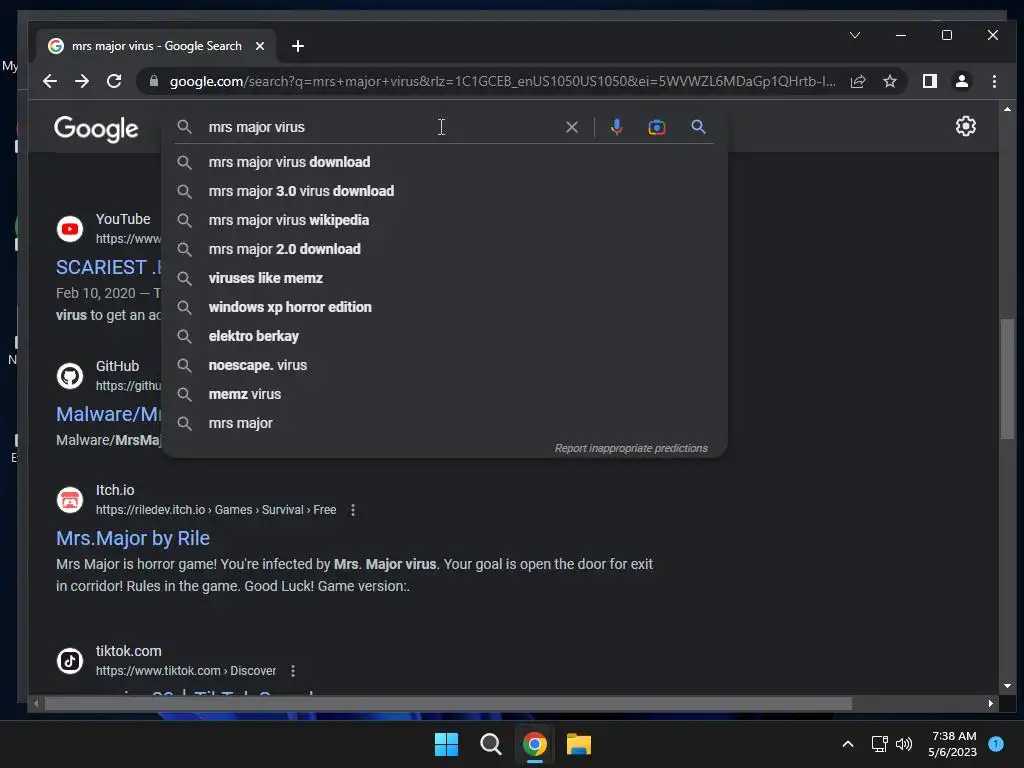
Task: Click the vertical page scrollbar thumb
Action: coord(1007,377)
